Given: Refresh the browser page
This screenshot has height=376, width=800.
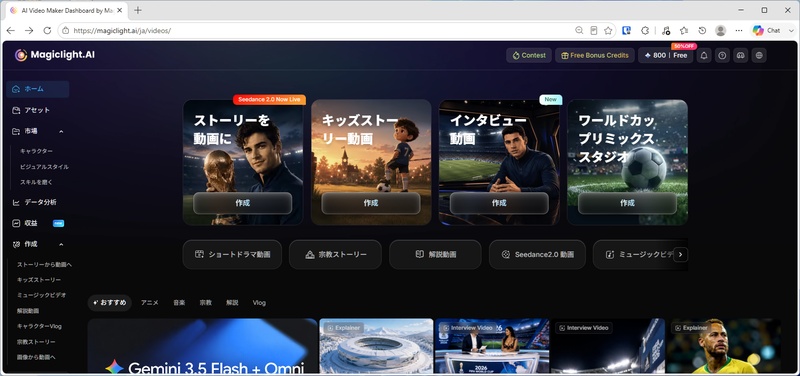Looking at the screenshot, I should (47, 31).
